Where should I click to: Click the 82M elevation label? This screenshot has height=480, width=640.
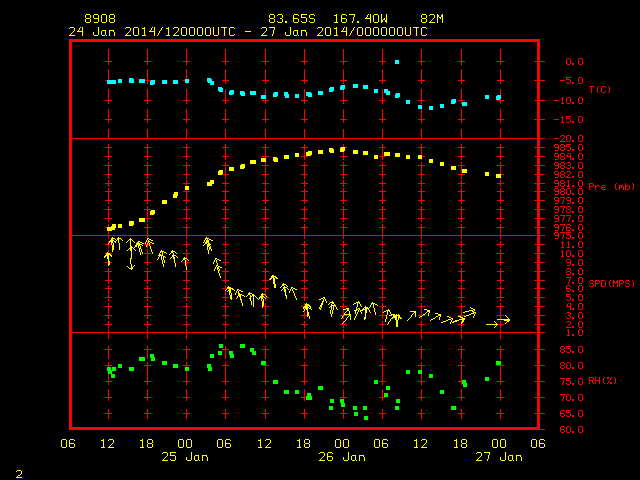pyautogui.click(x=432, y=19)
